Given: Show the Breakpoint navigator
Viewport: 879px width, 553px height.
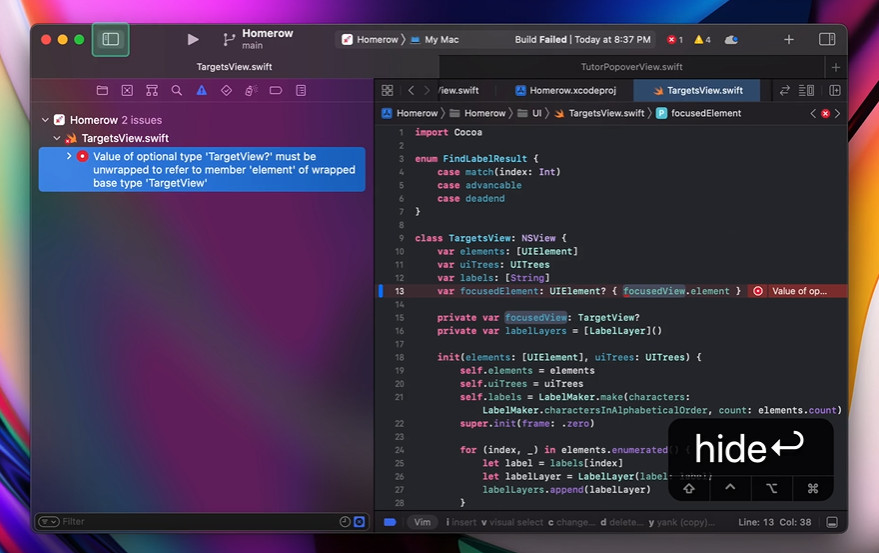Looking at the screenshot, I should [x=276, y=90].
